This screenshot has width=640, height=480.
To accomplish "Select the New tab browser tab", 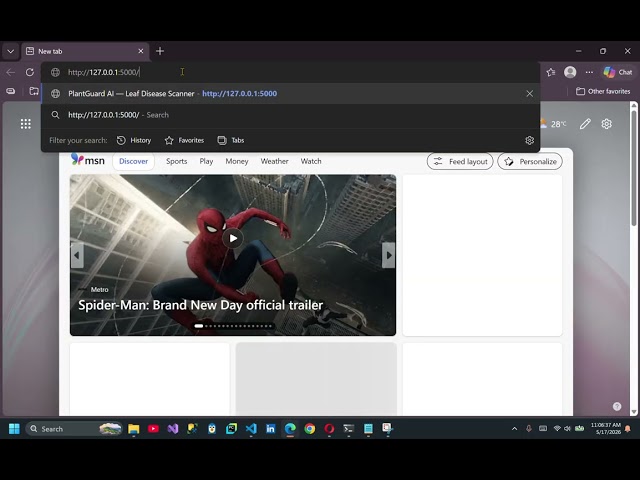I will point(85,51).
